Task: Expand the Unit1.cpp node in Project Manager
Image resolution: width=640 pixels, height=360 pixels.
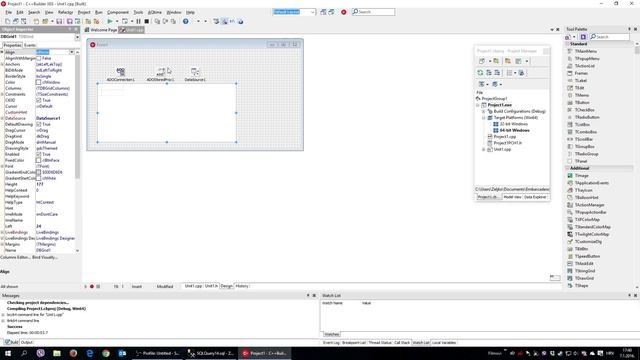Action: [x=484, y=149]
